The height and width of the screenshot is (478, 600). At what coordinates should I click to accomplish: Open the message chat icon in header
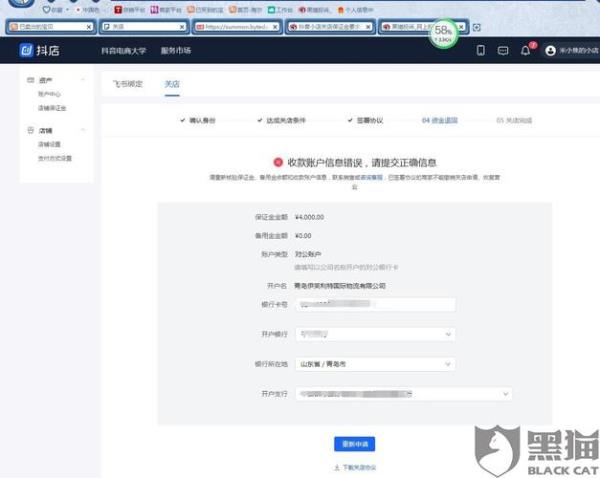[503, 50]
